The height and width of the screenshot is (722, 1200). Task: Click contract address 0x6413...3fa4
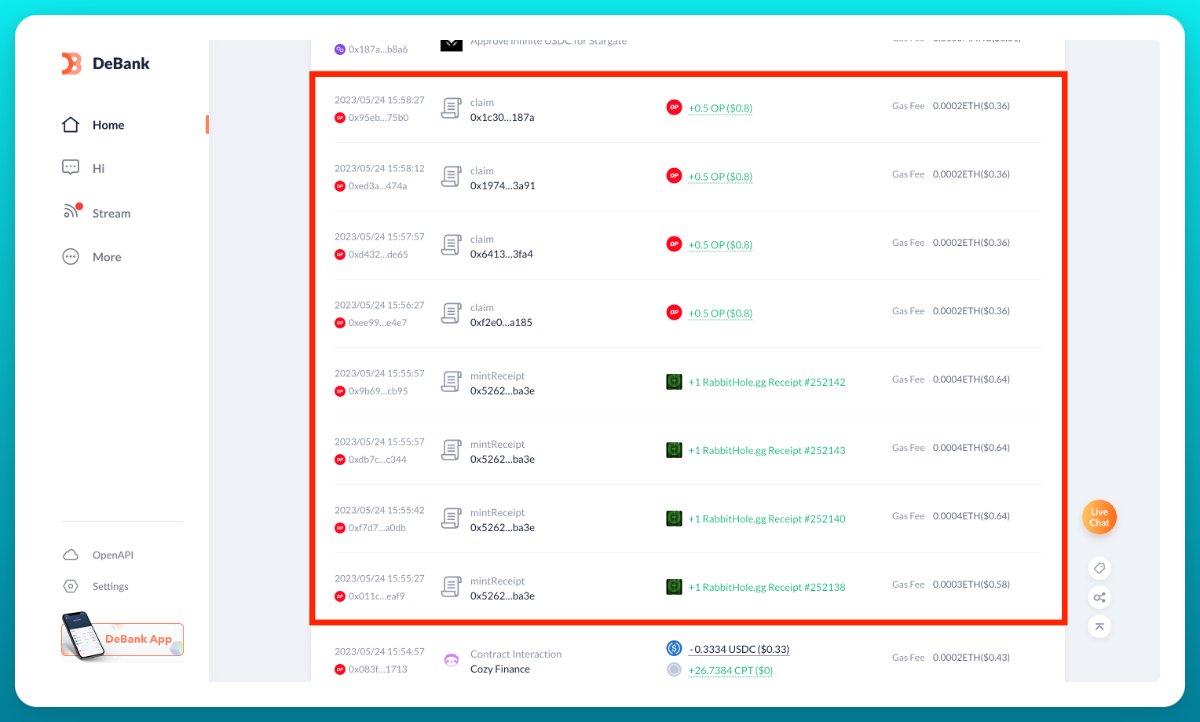tap(502, 254)
